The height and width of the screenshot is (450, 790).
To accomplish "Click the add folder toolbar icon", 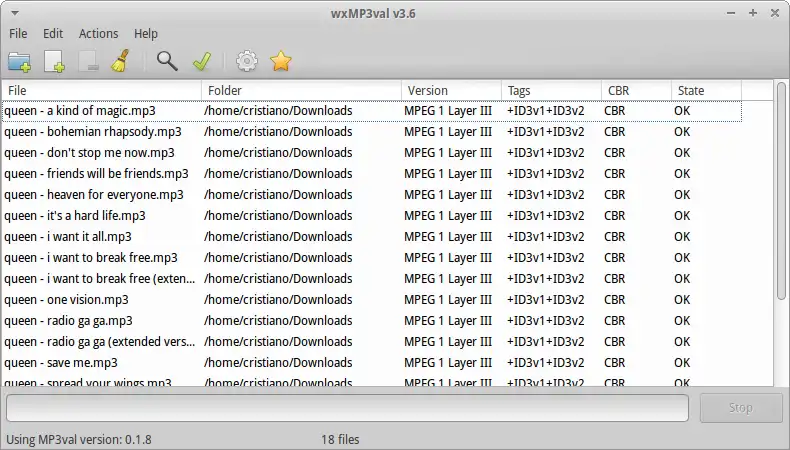I will point(19,61).
